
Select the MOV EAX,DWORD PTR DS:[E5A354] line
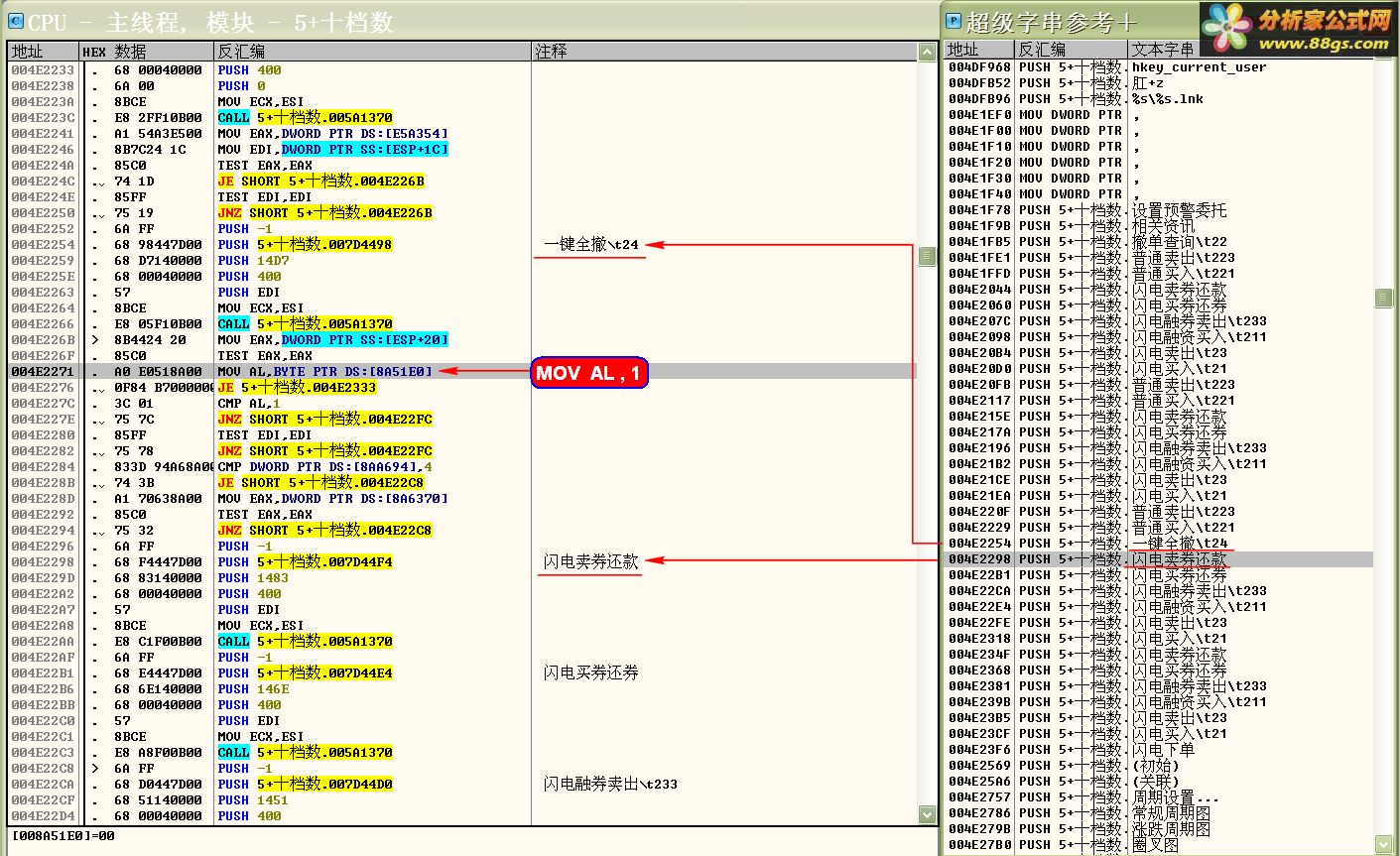click(333, 134)
